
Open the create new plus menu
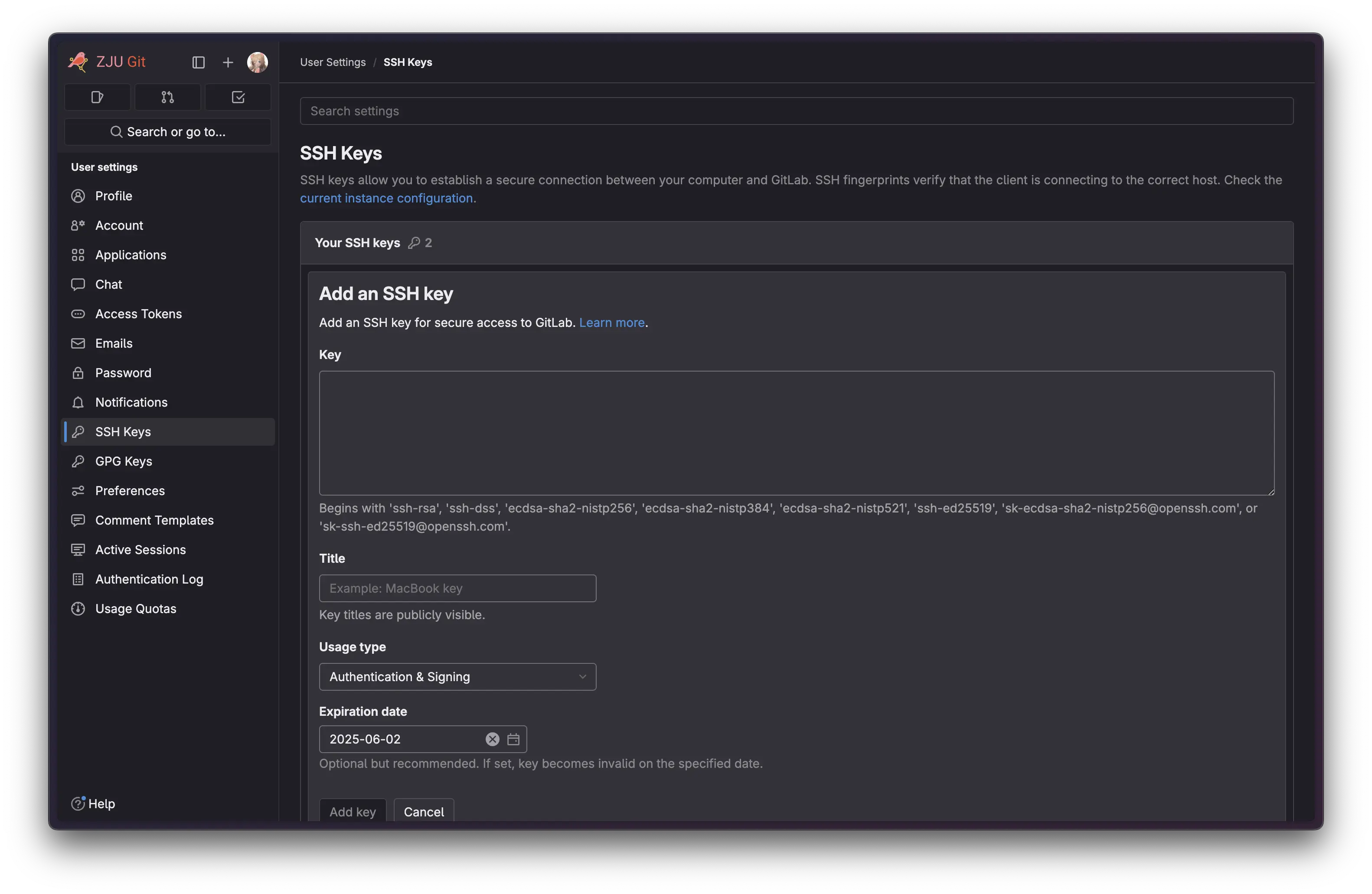tap(228, 62)
